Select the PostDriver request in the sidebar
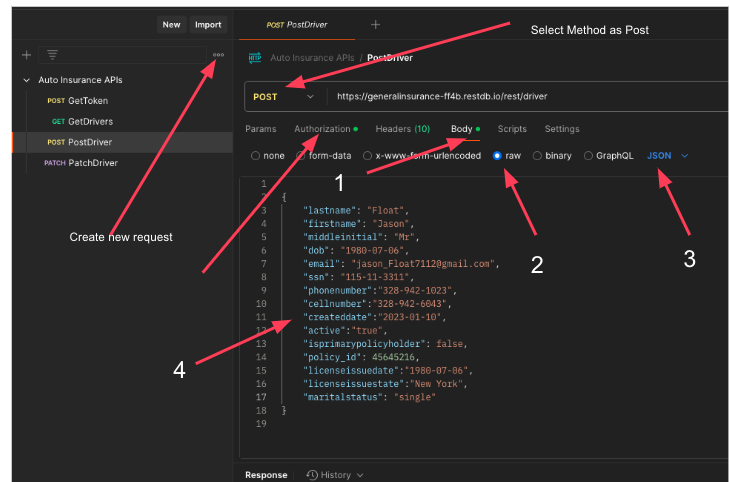730x482 pixels. coord(123,142)
